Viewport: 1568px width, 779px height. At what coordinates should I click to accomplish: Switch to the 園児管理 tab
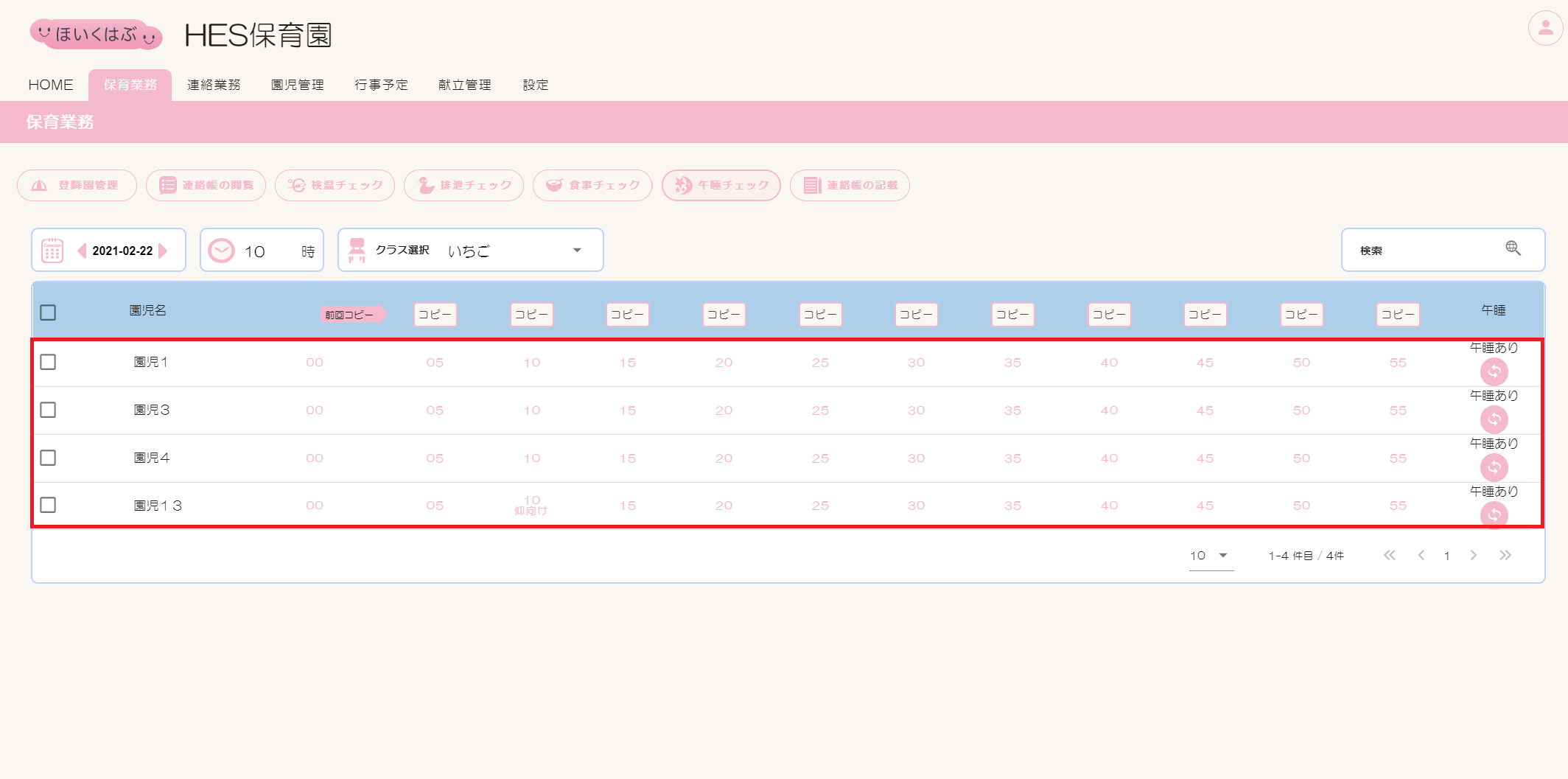297,85
